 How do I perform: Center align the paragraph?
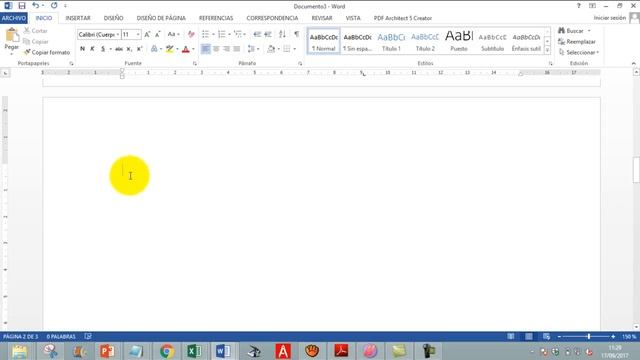click(216, 49)
